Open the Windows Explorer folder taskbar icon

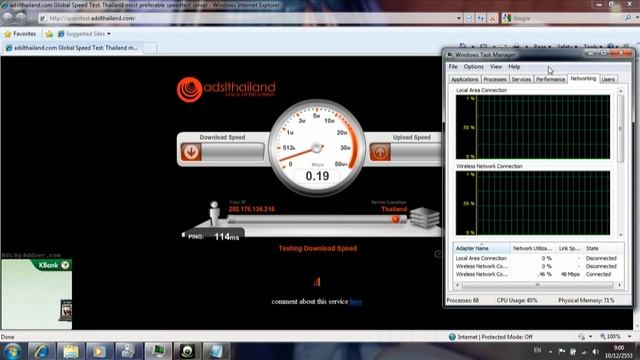71,351
